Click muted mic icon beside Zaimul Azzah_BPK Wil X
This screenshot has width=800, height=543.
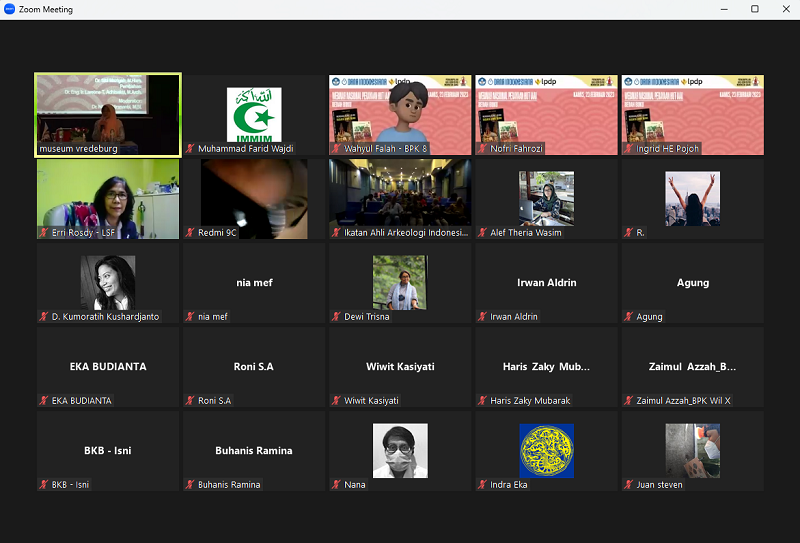[x=629, y=401]
